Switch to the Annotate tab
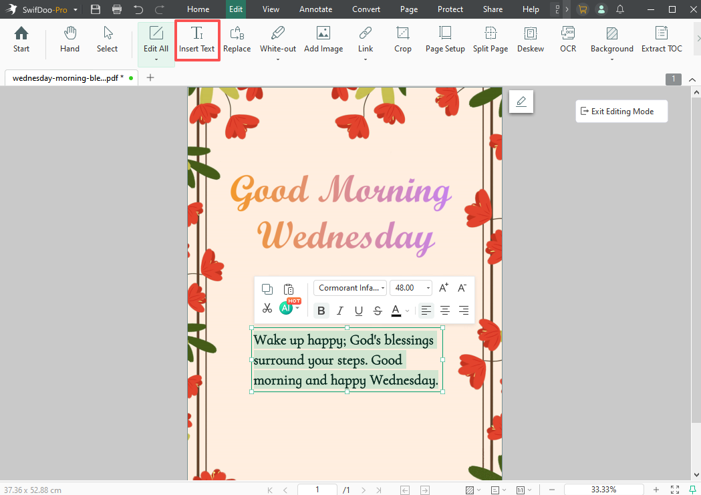This screenshot has height=495, width=701. click(316, 9)
